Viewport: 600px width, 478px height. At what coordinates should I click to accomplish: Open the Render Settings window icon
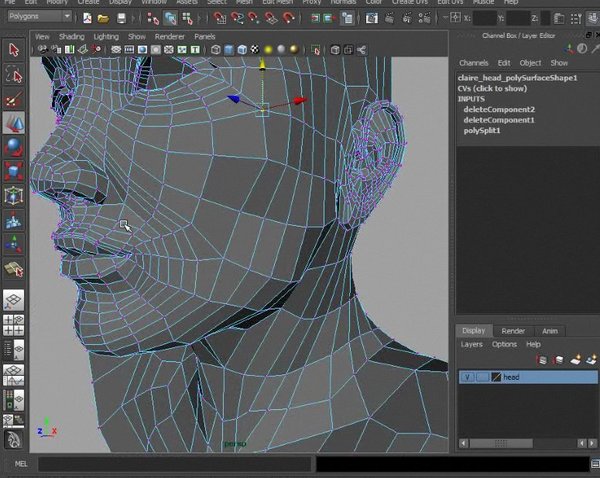coord(424,18)
